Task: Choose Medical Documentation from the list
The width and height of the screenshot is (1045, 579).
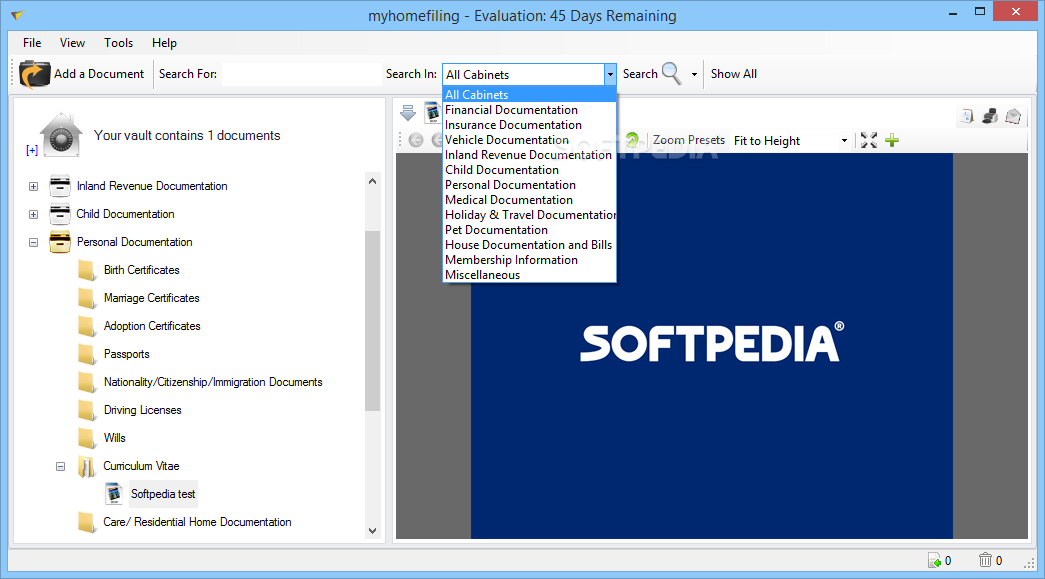Action: point(529,200)
